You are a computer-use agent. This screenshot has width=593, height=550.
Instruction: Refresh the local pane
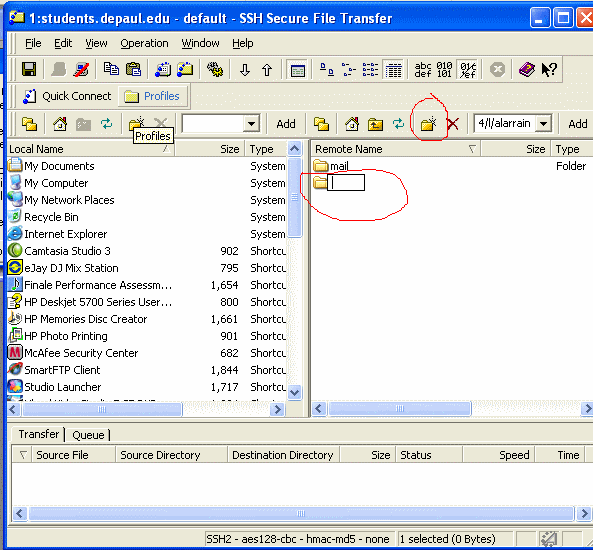click(107, 124)
